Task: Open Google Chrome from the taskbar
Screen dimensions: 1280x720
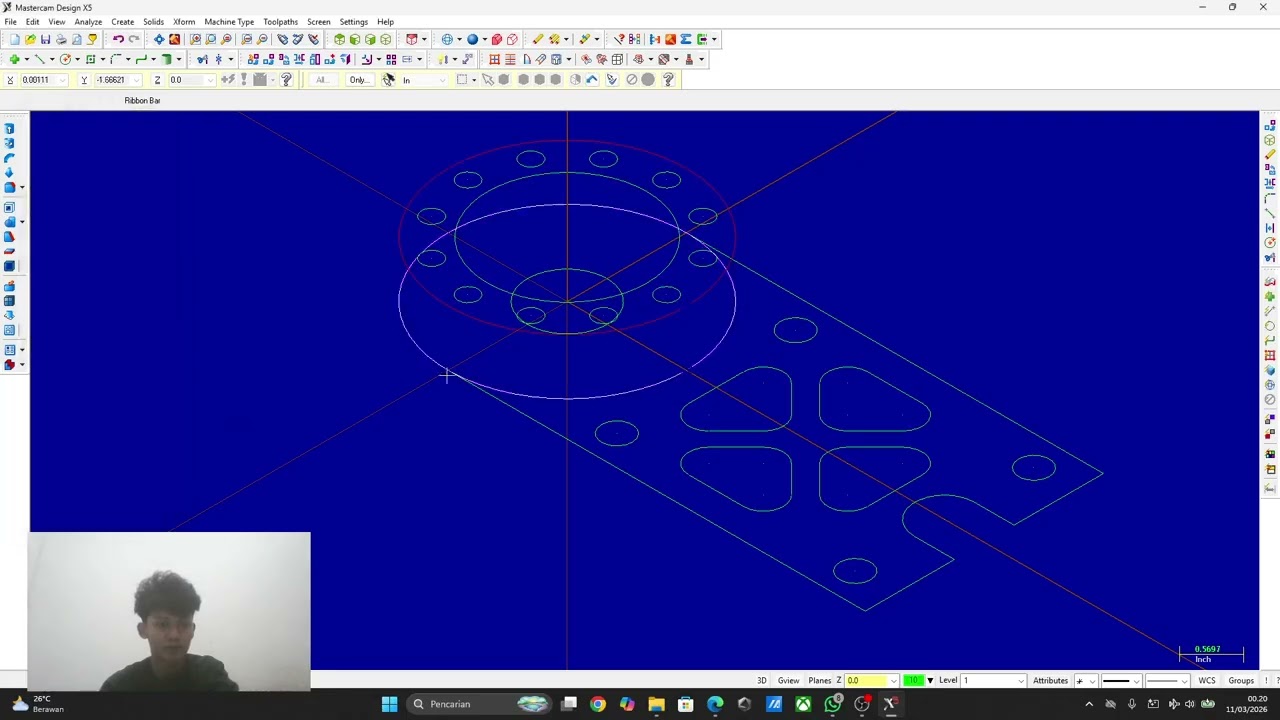Action: point(597,704)
